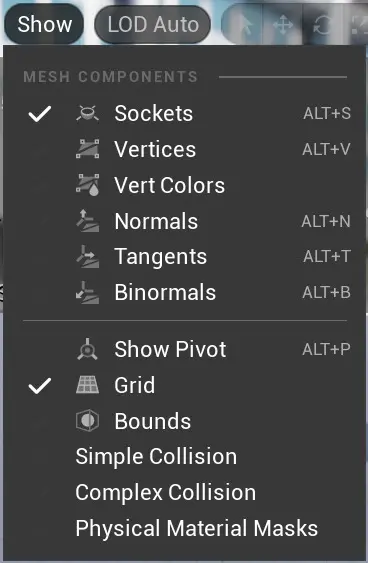This screenshot has width=368, height=563.
Task: Click the Binormals icon
Action: [88, 292]
